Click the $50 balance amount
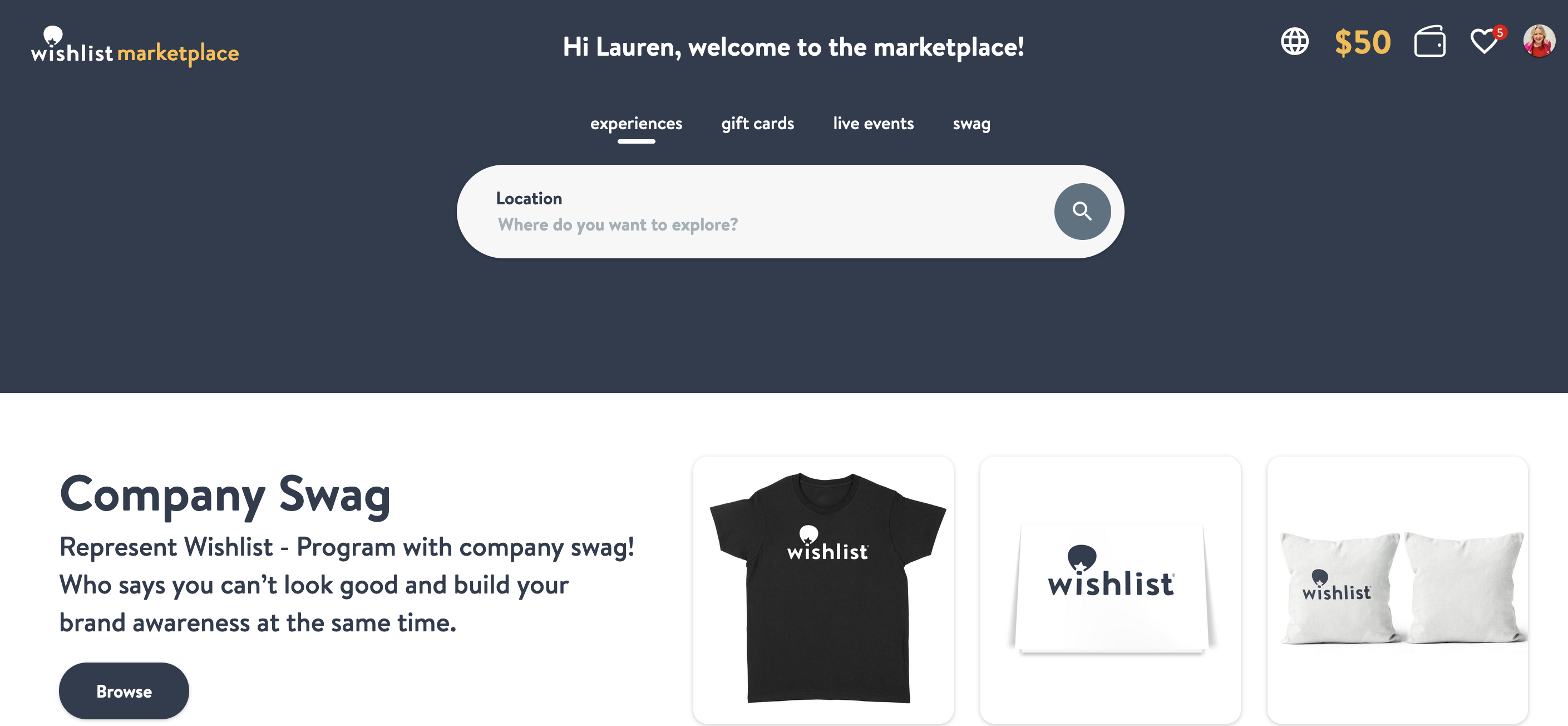Image resolution: width=1568 pixels, height=726 pixels. pos(1362,43)
